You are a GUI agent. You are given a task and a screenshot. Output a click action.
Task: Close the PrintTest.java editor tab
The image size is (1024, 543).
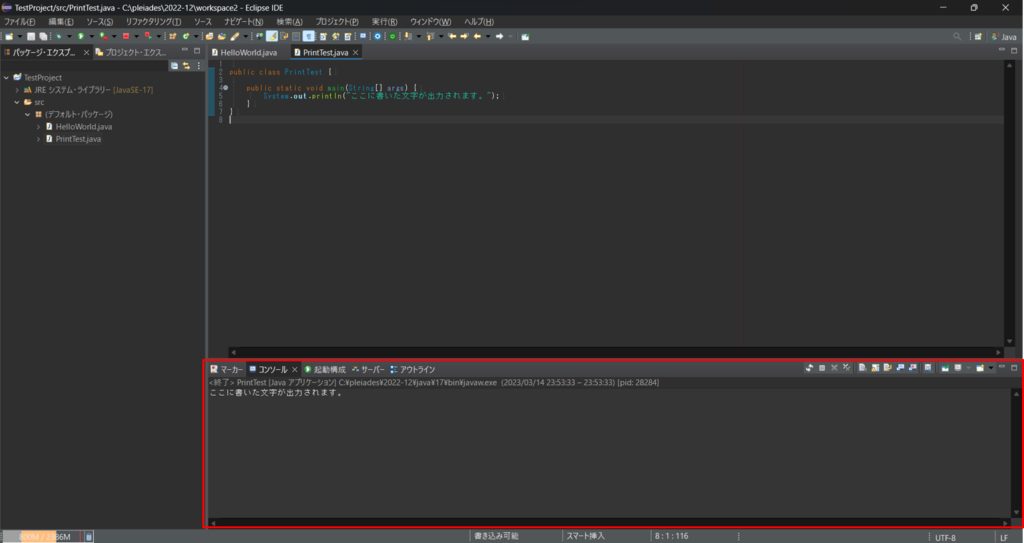355,52
